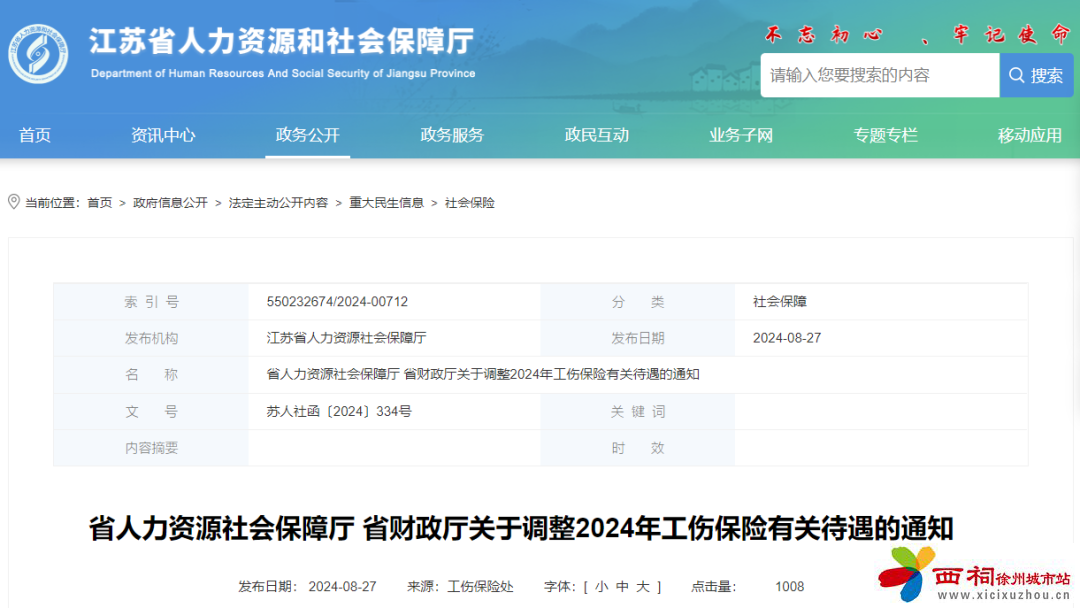Click the 社会保险 breadcrumb link
The height and width of the screenshot is (608, 1080).
pyautogui.click(x=470, y=203)
